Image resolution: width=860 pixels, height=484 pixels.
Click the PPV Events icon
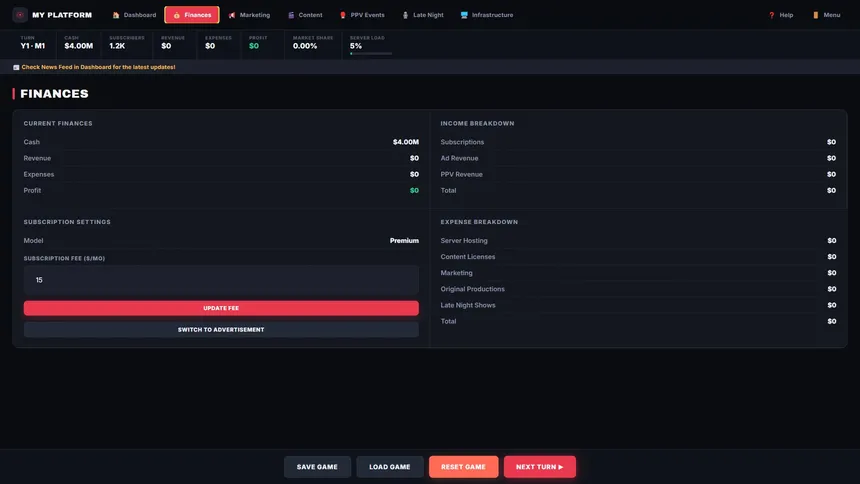pos(343,15)
